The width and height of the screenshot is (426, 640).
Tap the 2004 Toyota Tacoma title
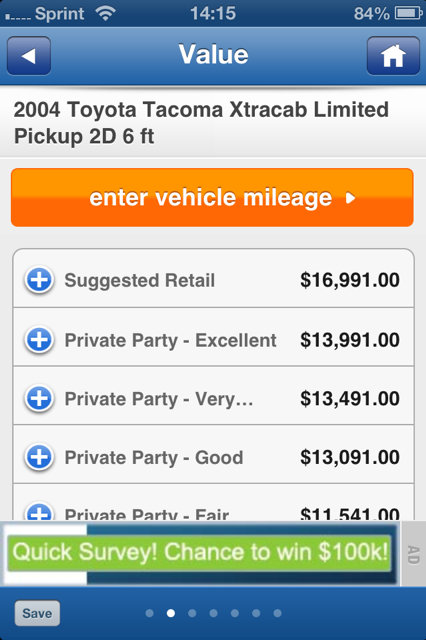[x=201, y=123]
